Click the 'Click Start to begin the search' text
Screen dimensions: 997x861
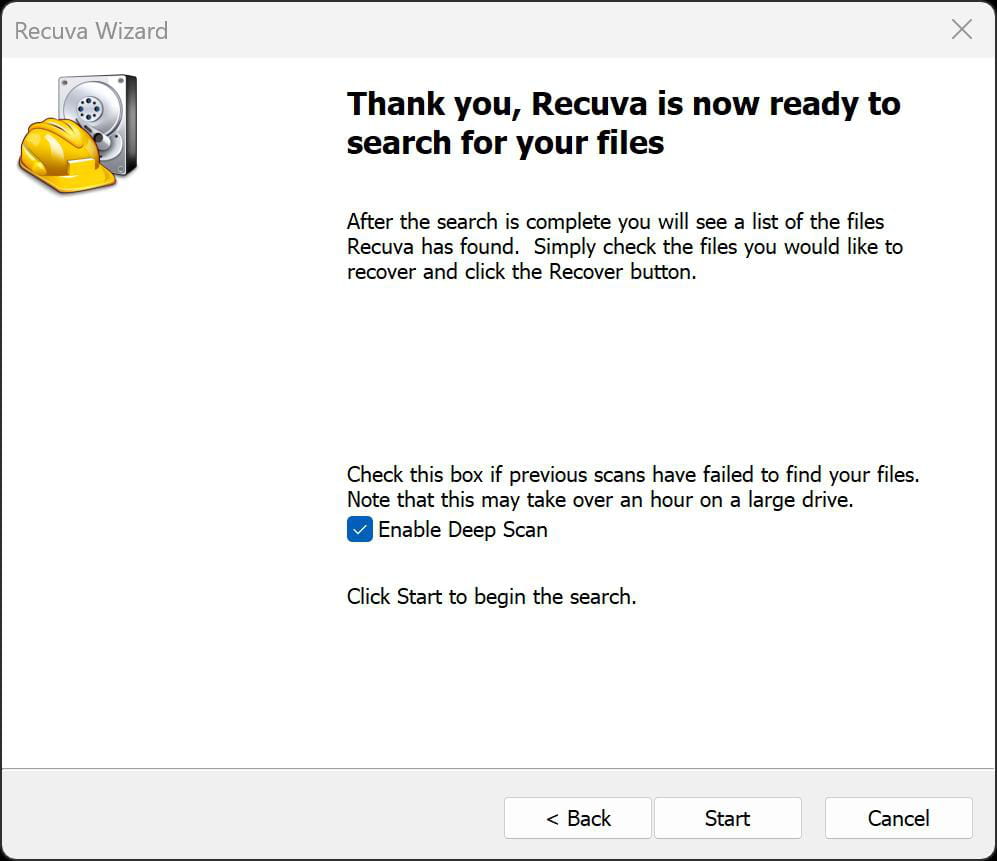(x=491, y=596)
